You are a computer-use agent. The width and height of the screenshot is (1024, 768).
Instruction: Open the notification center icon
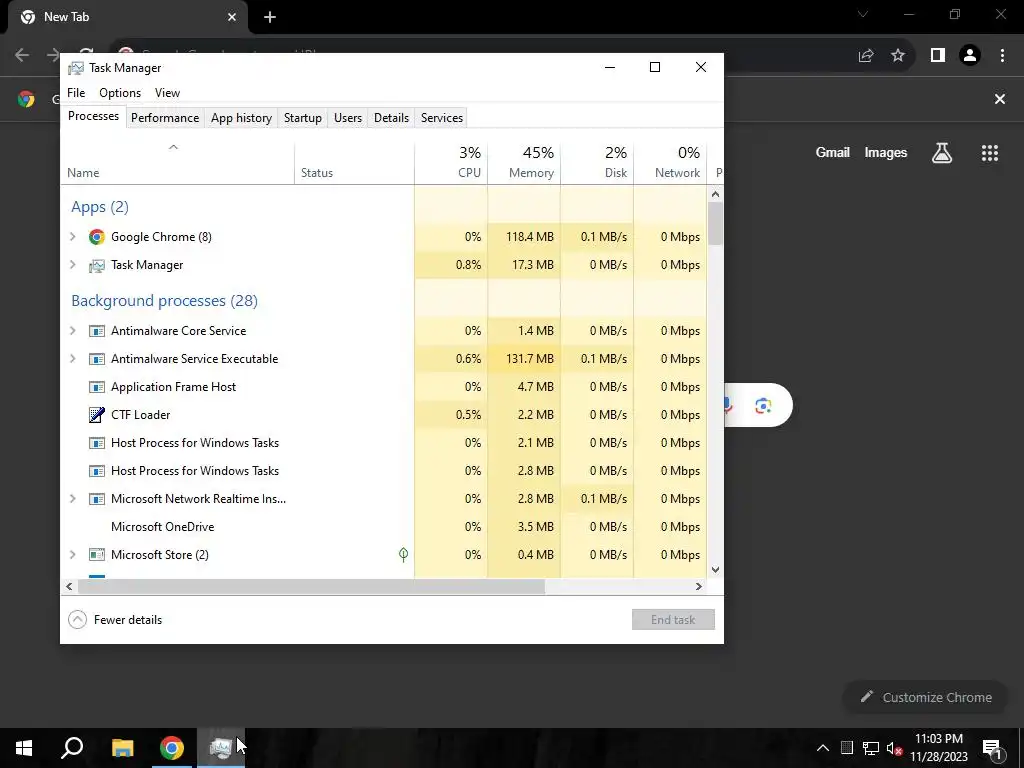coord(993,748)
